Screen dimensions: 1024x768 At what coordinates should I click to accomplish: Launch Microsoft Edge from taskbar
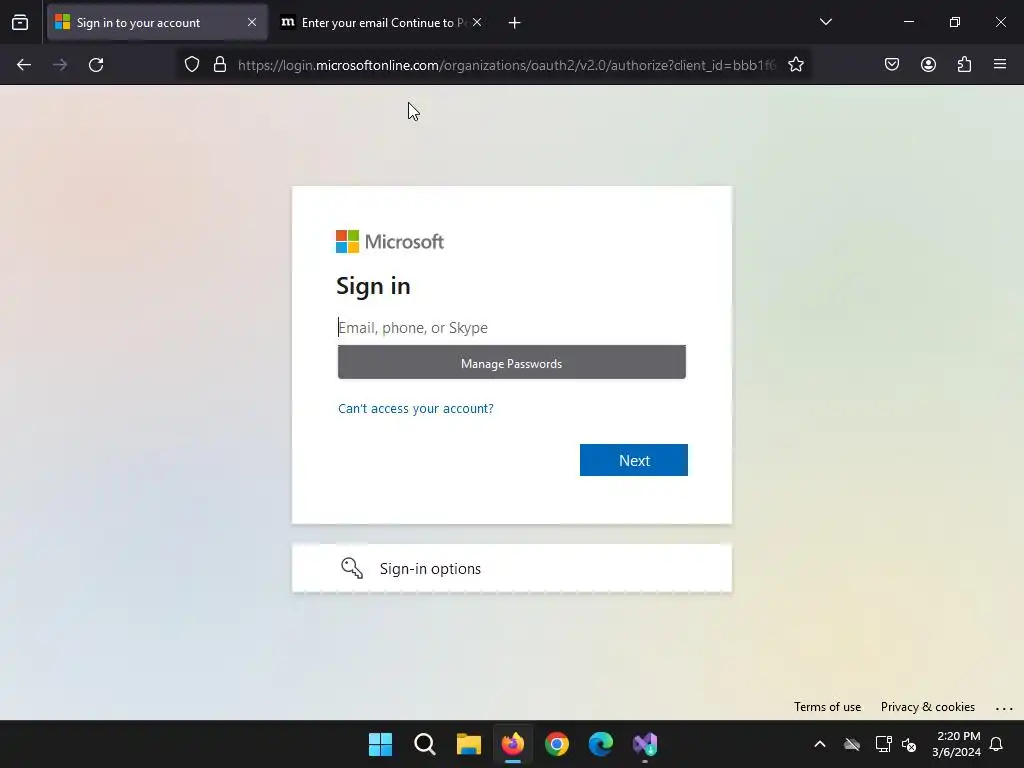click(601, 744)
